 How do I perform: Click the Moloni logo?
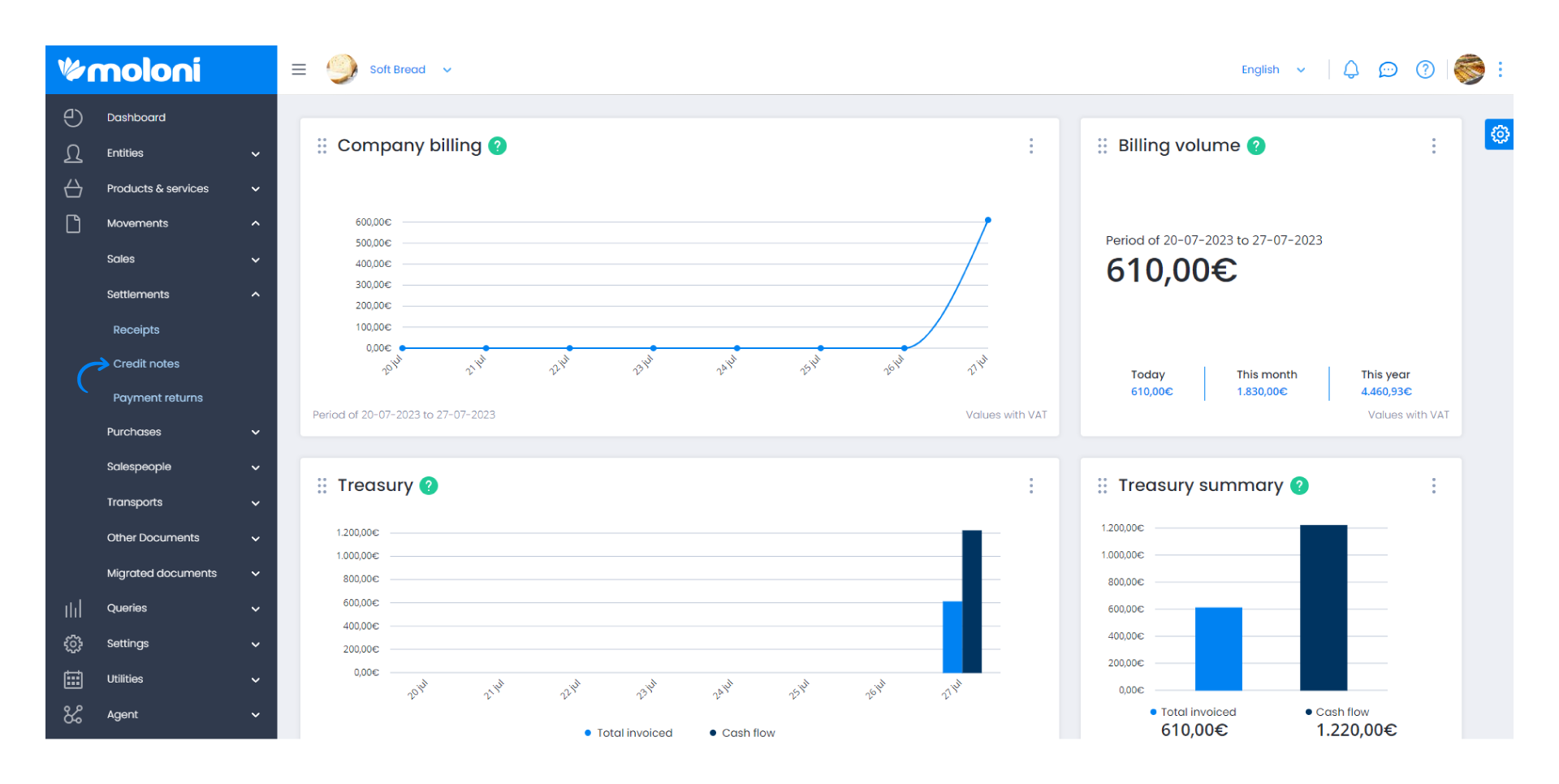[x=130, y=70]
